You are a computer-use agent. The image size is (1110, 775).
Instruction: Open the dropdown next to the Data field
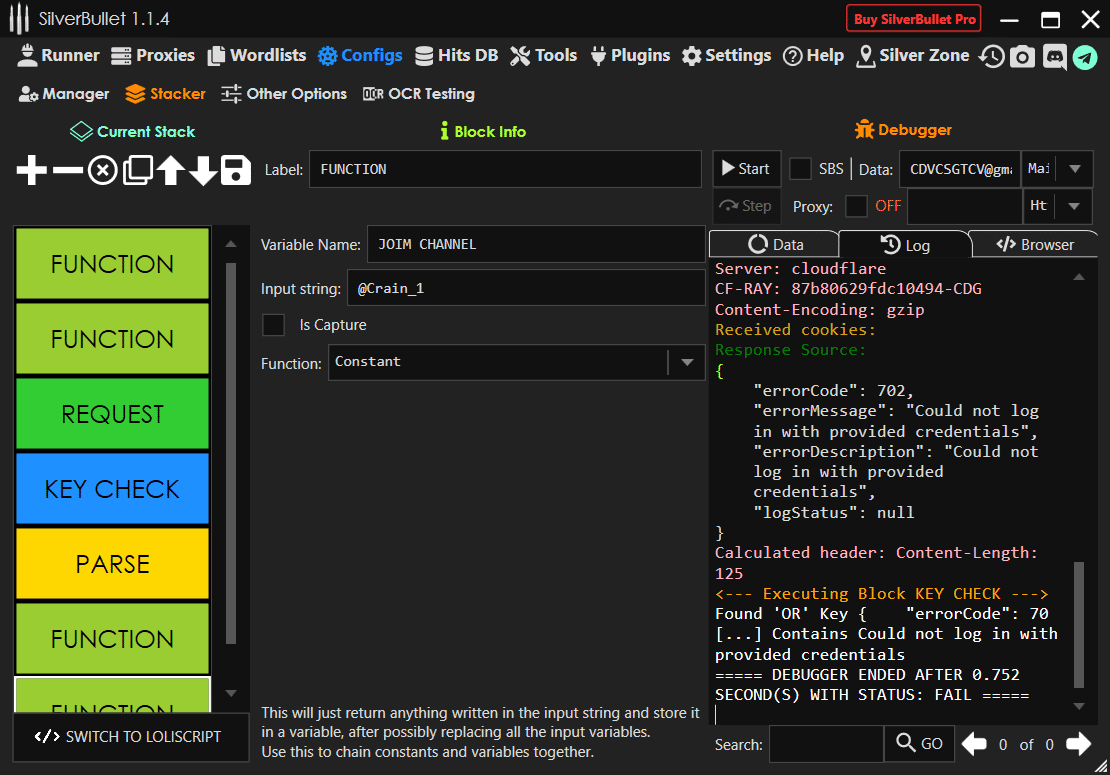pyautogui.click(x=1074, y=169)
